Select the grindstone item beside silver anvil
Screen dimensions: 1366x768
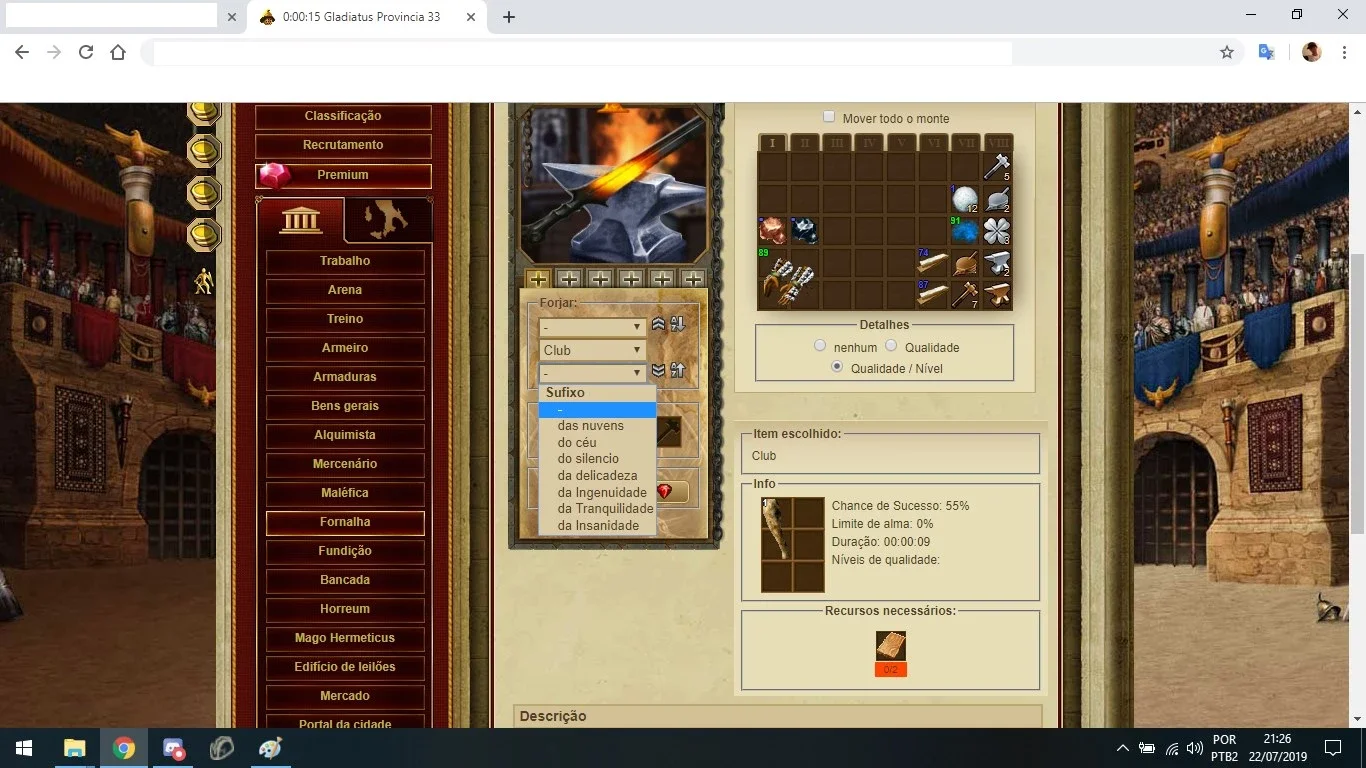click(x=964, y=263)
